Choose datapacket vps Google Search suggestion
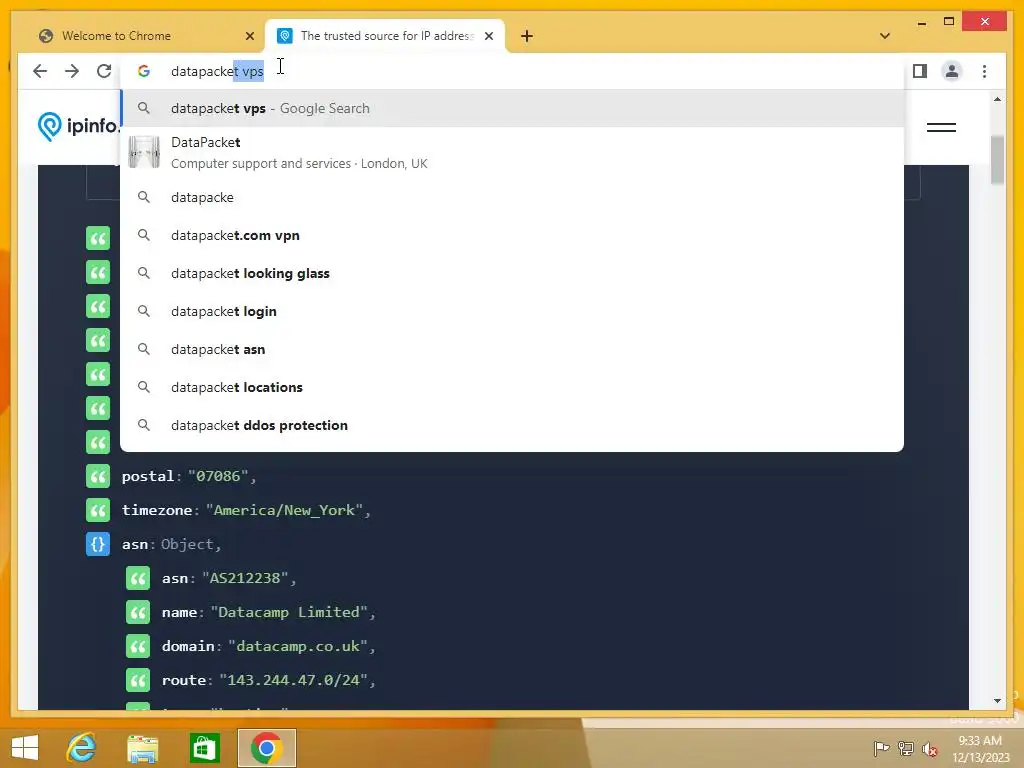 tap(513, 108)
